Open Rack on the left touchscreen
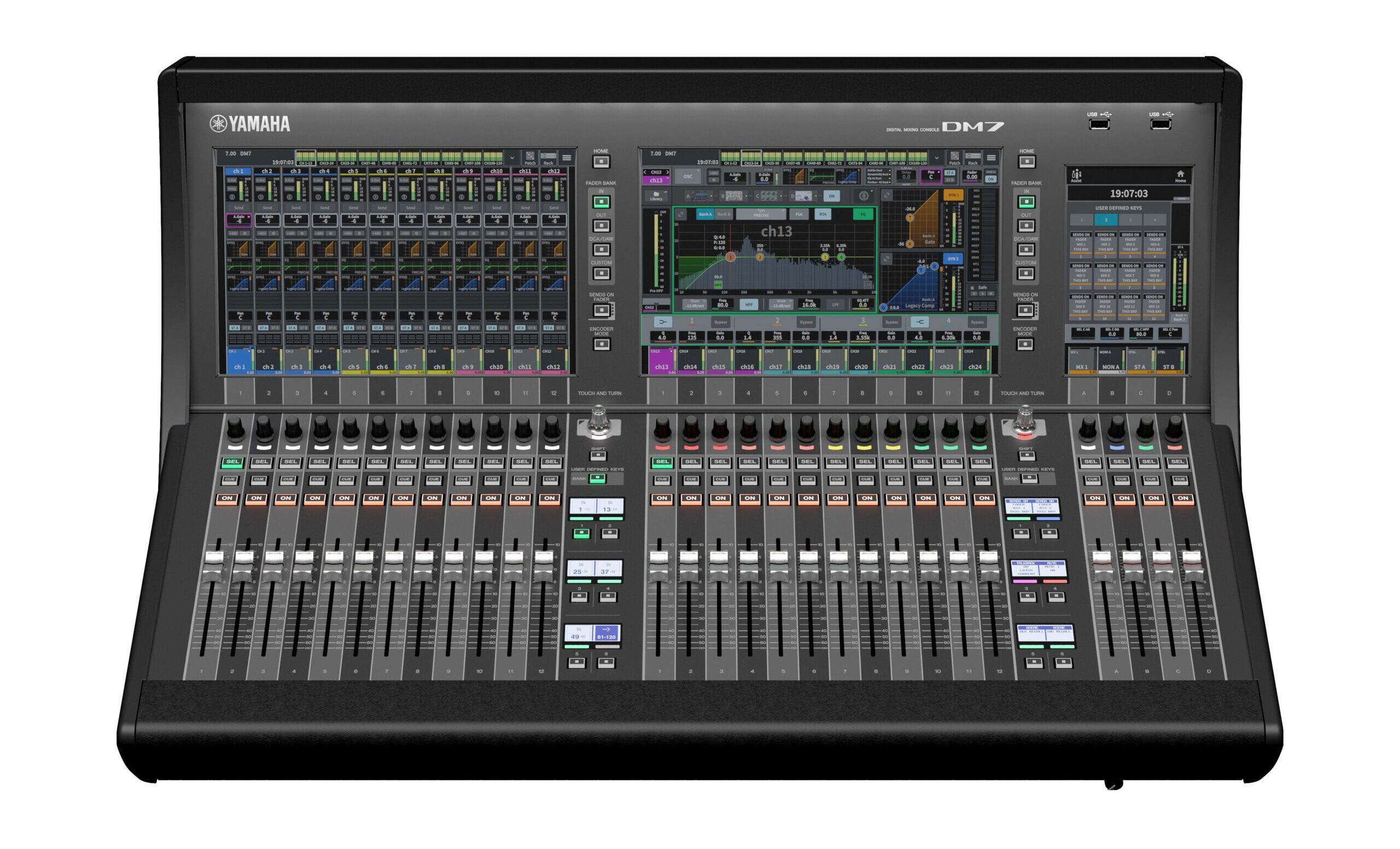Screen dimensions: 1400x849 tap(549, 158)
